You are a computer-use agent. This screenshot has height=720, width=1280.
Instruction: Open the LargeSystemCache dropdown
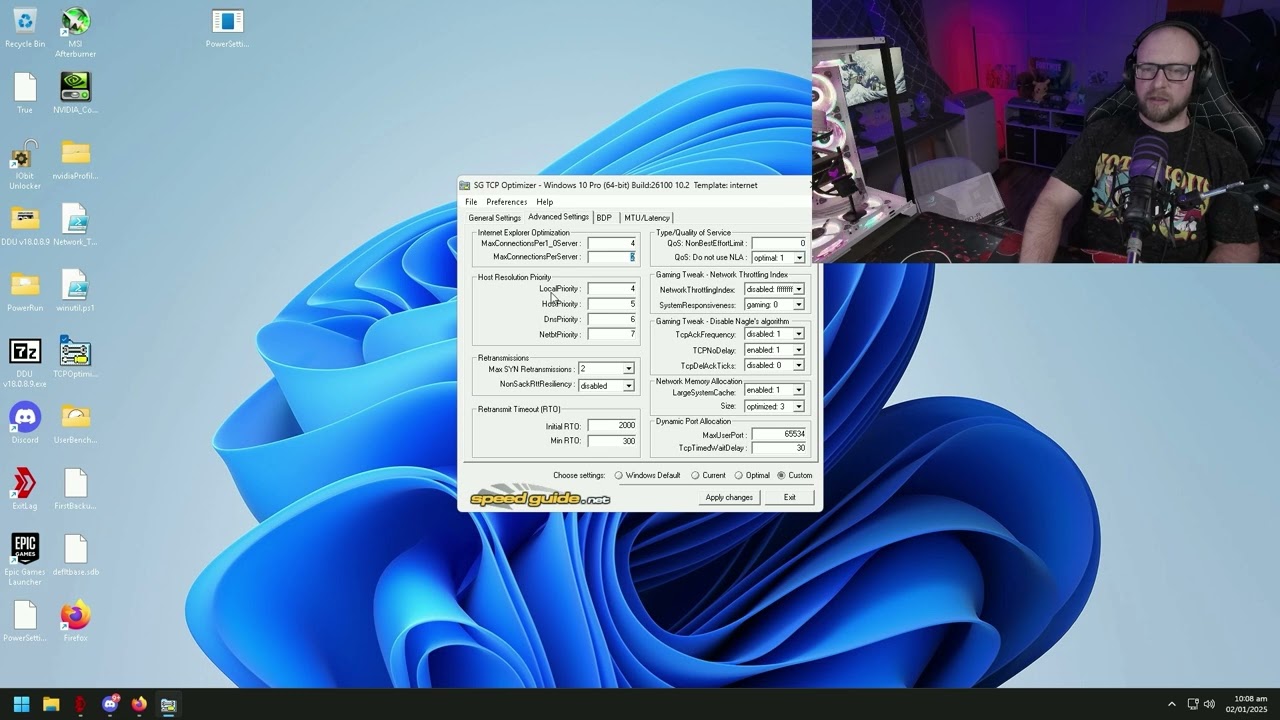(x=799, y=391)
